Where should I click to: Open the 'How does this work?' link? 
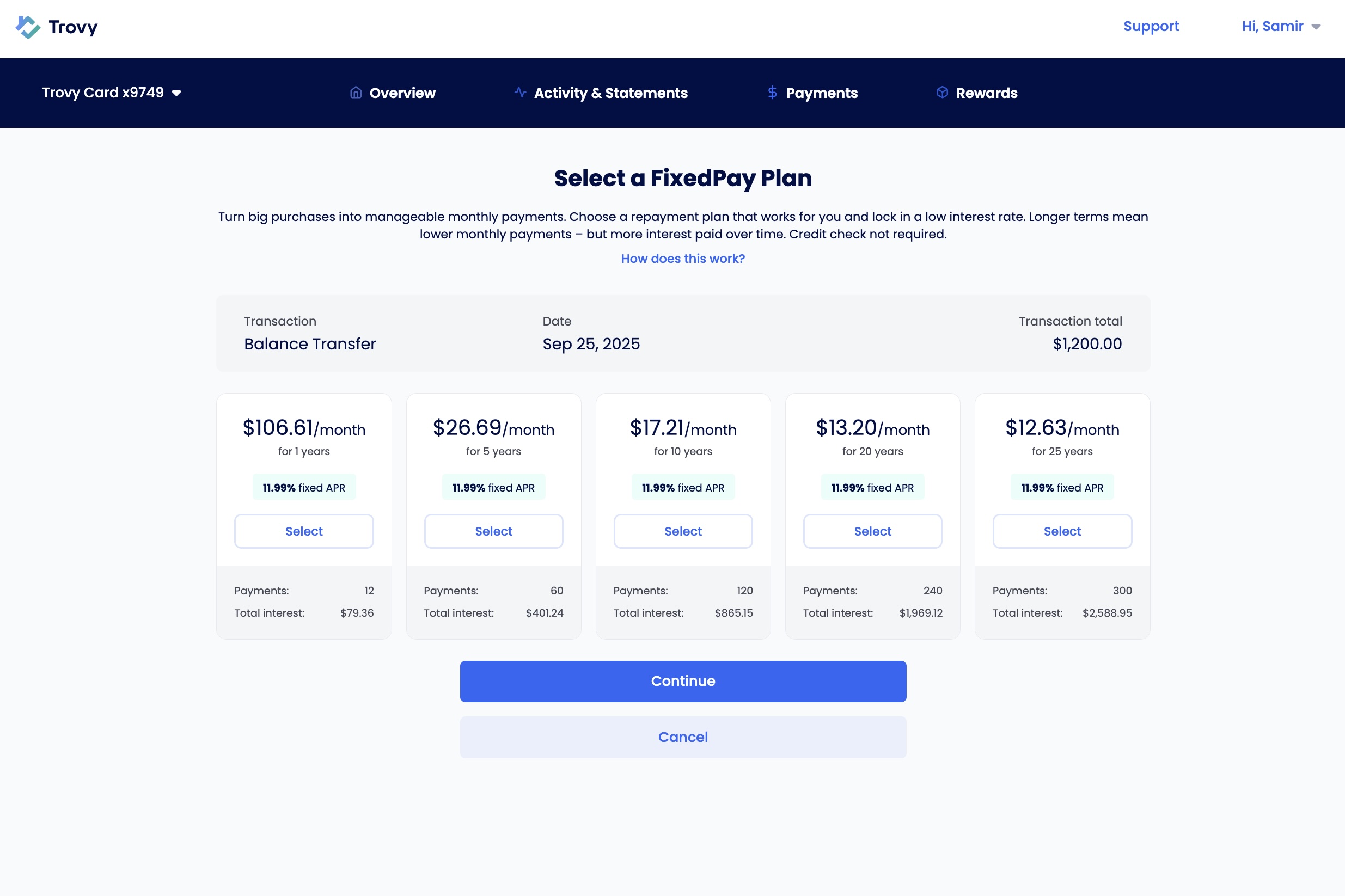point(682,259)
